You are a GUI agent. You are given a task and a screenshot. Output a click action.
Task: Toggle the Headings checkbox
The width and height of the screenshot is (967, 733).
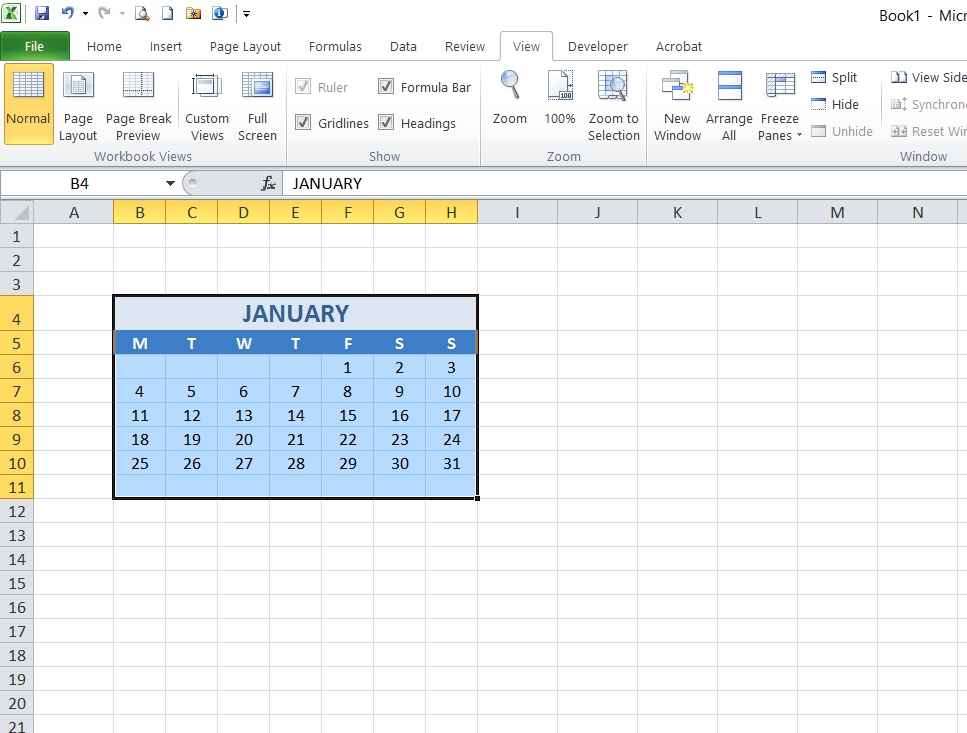(385, 122)
